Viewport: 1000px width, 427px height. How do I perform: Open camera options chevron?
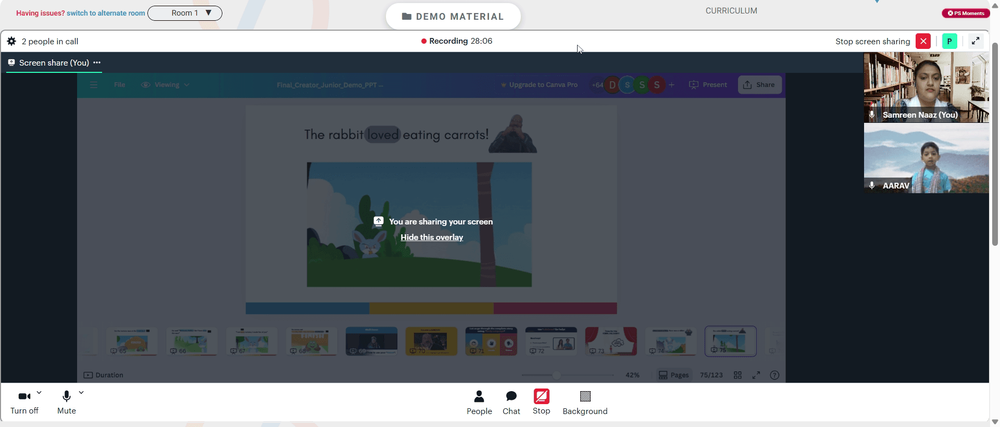pyautogui.click(x=39, y=393)
